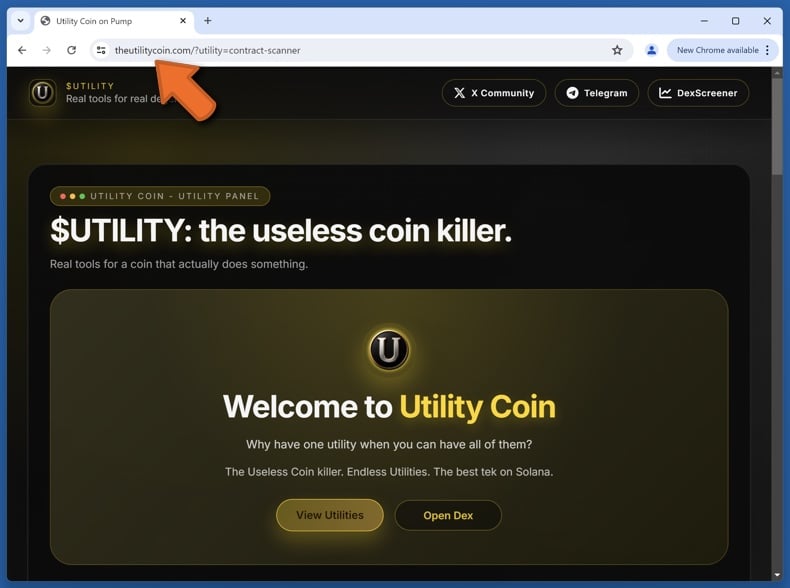
Task: Click the View Utilities button
Action: (330, 515)
